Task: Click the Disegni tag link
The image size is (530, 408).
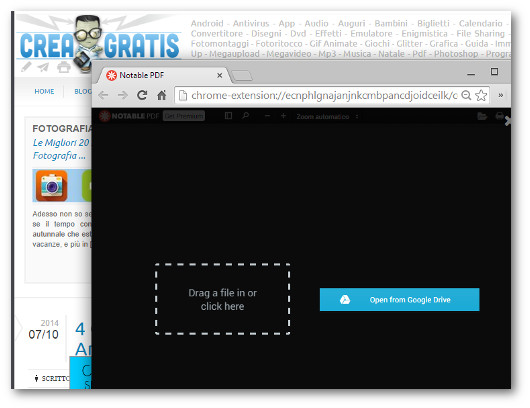Action: [x=266, y=34]
